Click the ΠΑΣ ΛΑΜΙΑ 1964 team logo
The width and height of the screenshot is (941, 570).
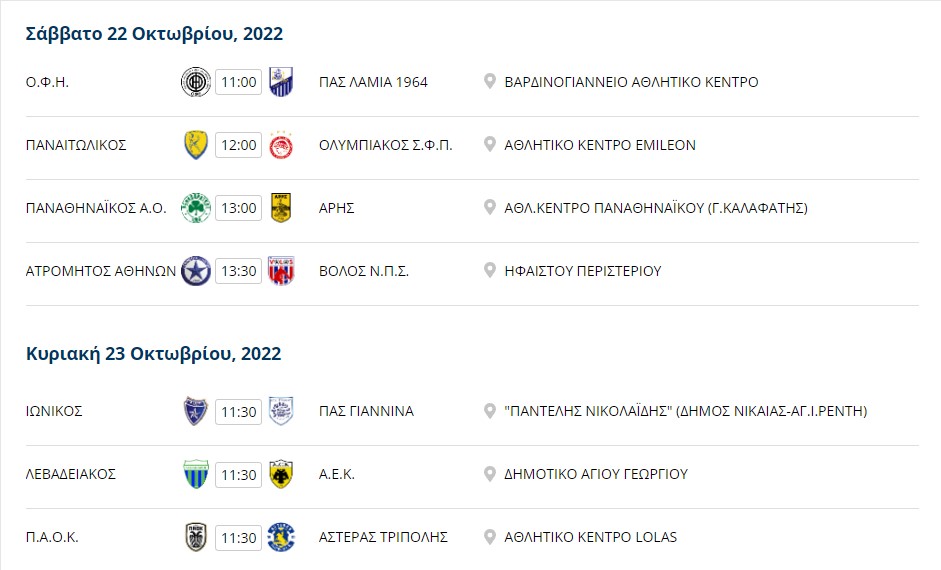[x=281, y=82]
